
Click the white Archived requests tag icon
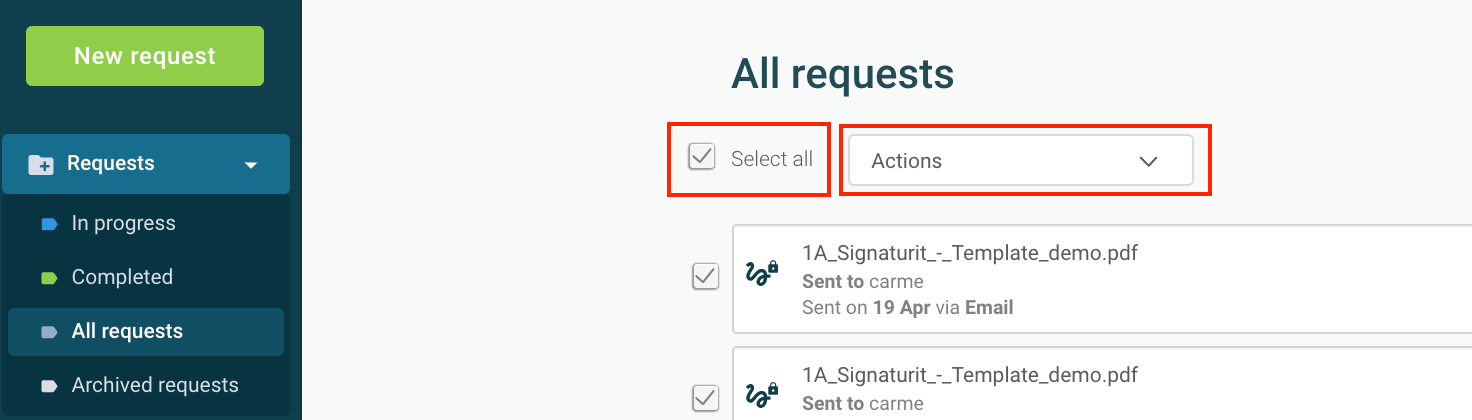click(x=49, y=386)
